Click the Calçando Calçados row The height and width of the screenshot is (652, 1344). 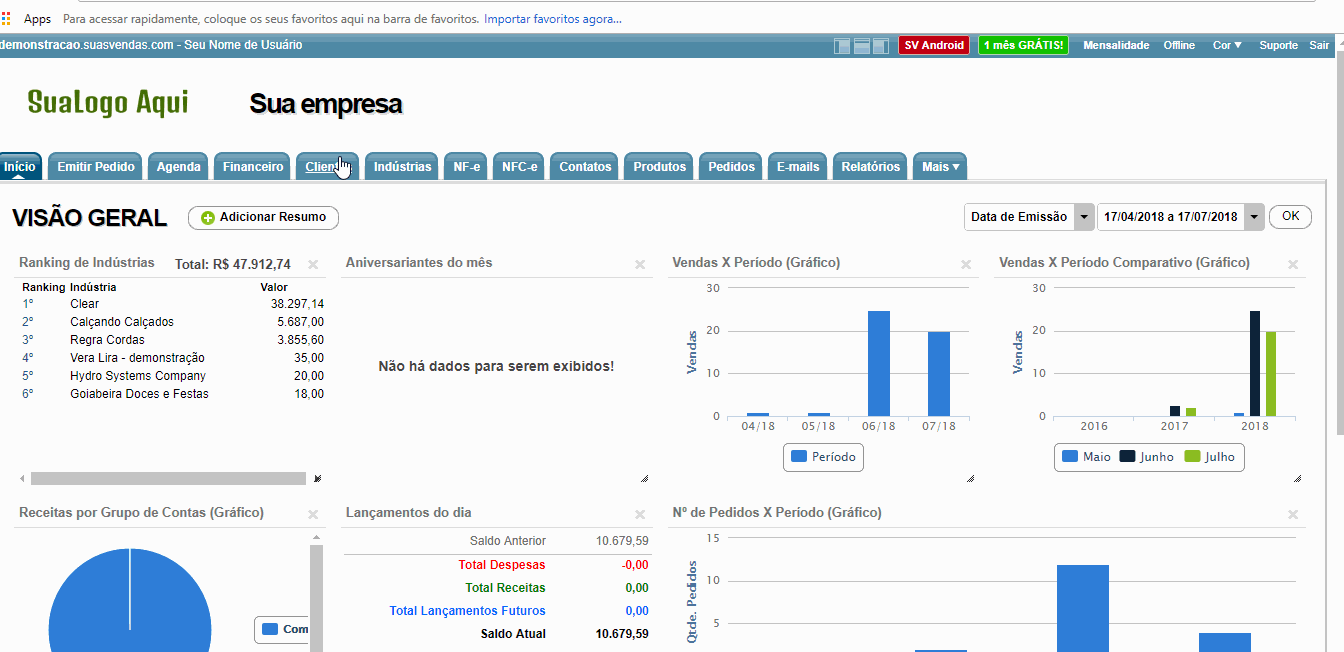[x=173, y=322]
